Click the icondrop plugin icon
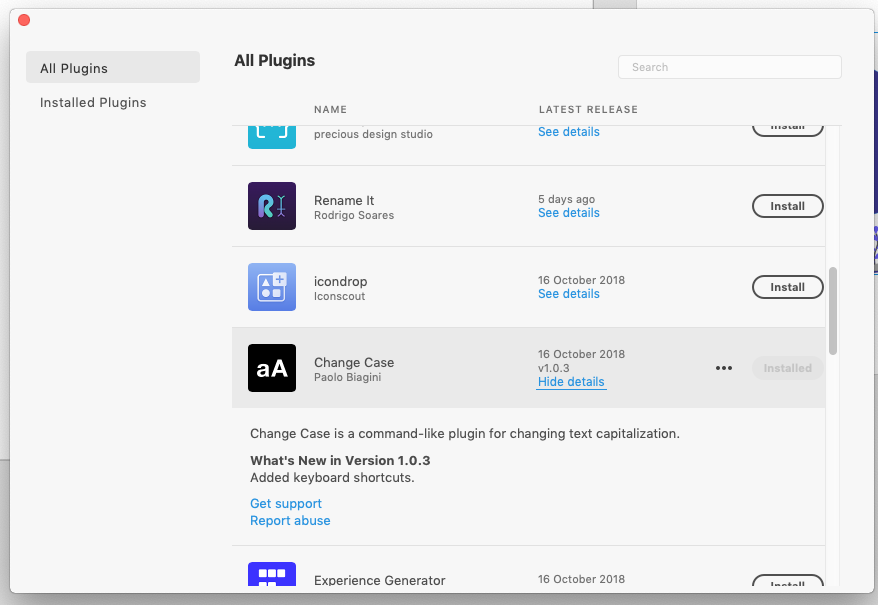 pos(272,287)
